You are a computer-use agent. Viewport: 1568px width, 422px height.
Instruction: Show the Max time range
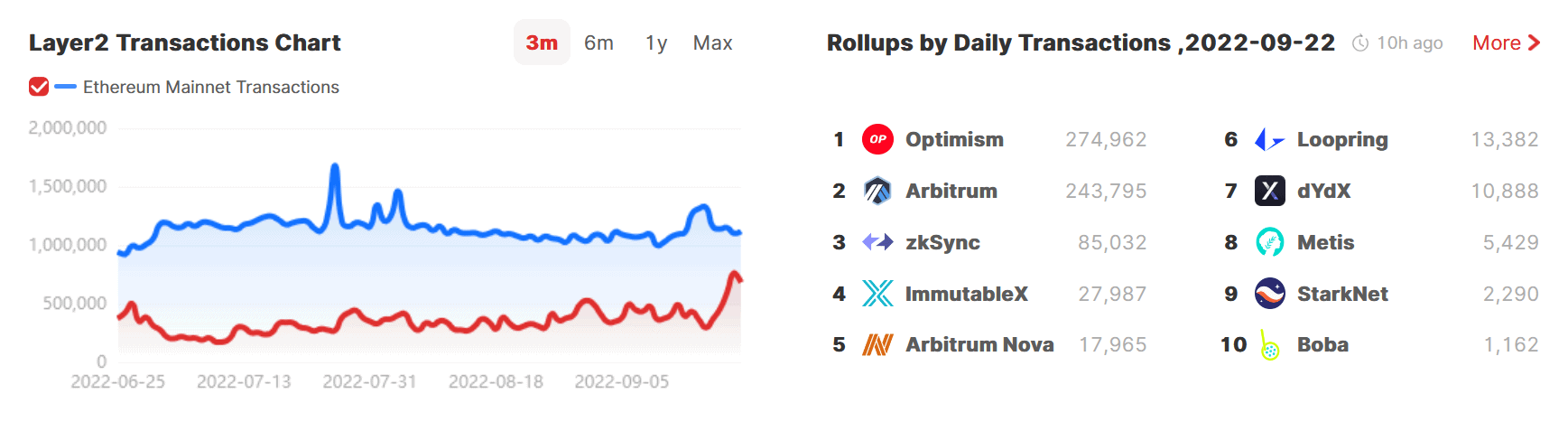coord(712,42)
